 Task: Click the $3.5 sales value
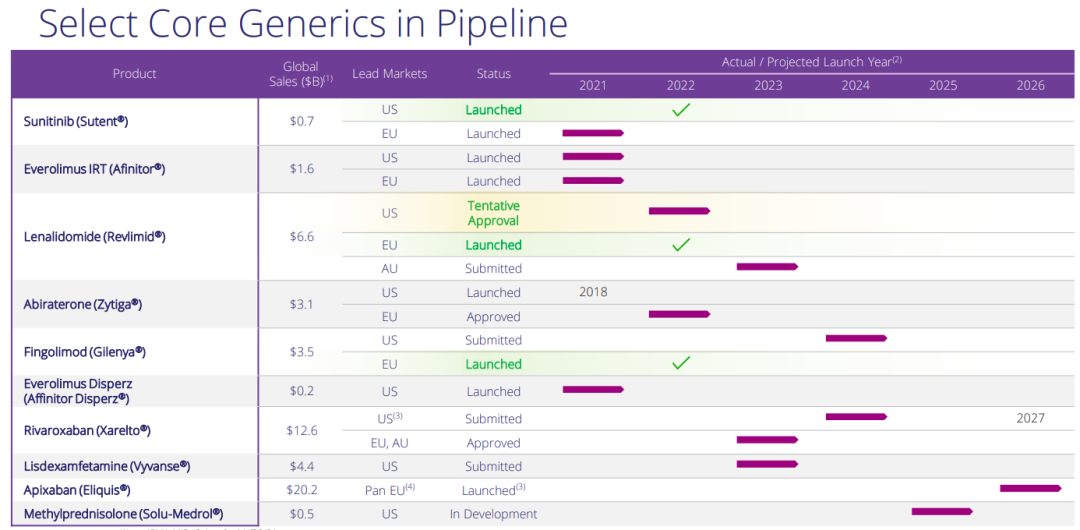302,351
